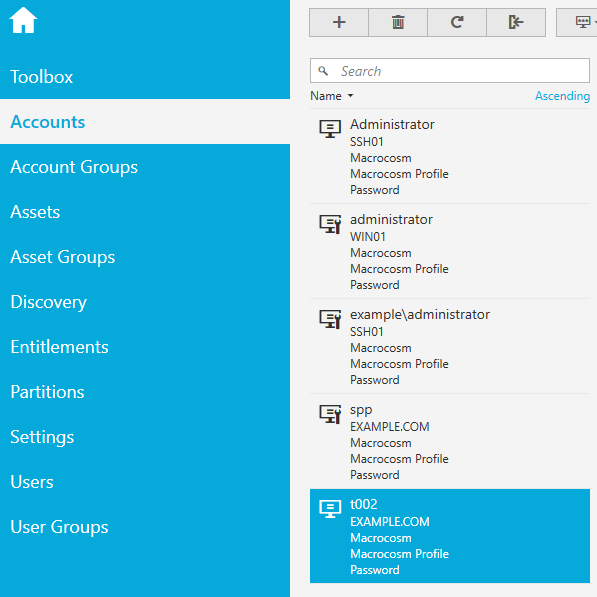Click the Home icon
Image resolution: width=597 pixels, height=597 pixels.
[23, 21]
